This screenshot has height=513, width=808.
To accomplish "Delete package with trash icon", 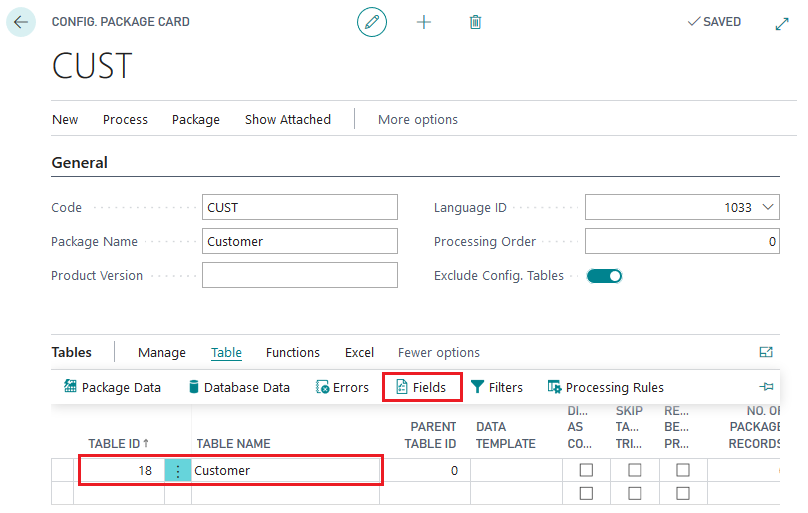I will [475, 22].
